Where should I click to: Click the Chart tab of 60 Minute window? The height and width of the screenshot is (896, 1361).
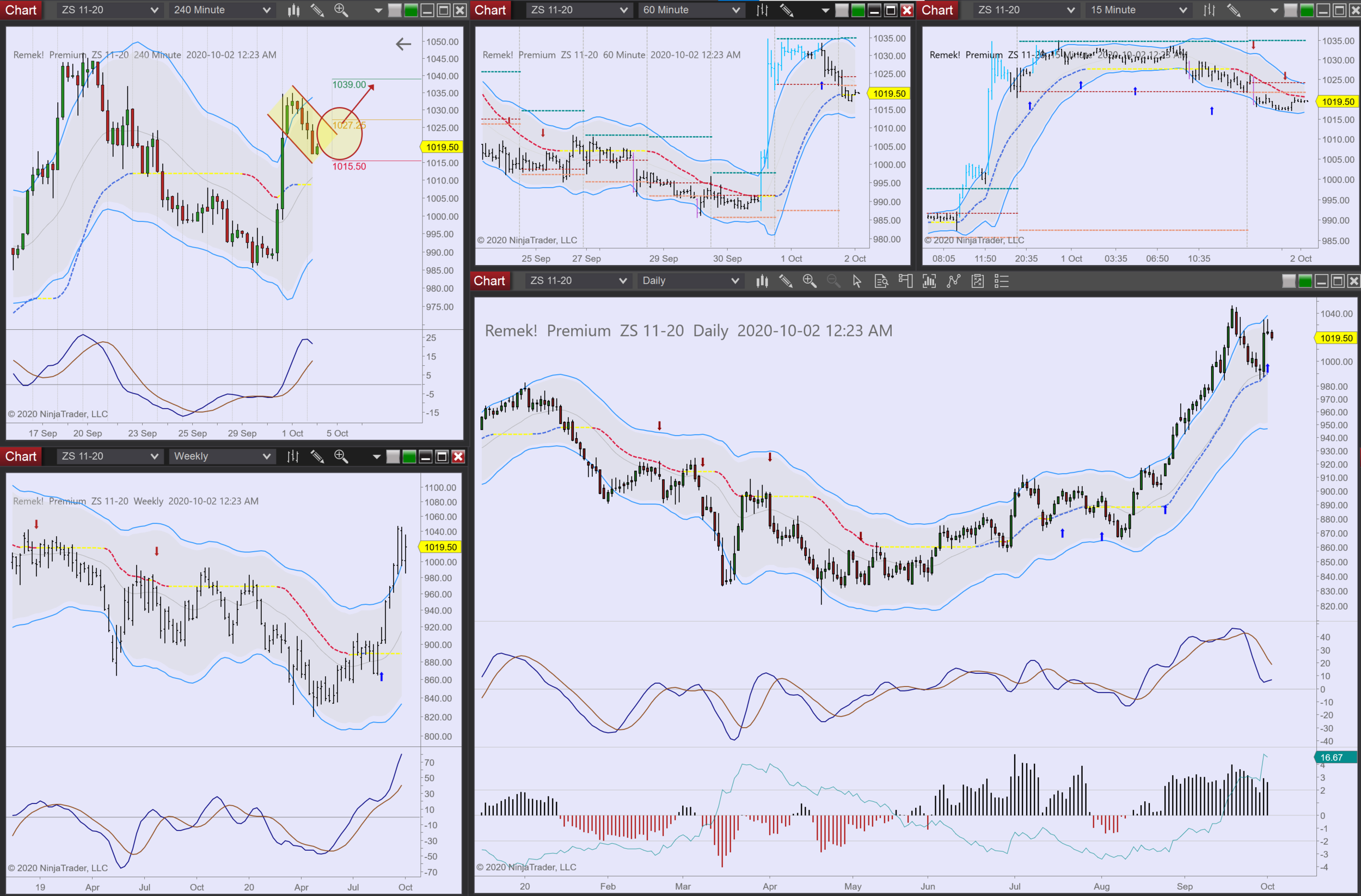490,10
